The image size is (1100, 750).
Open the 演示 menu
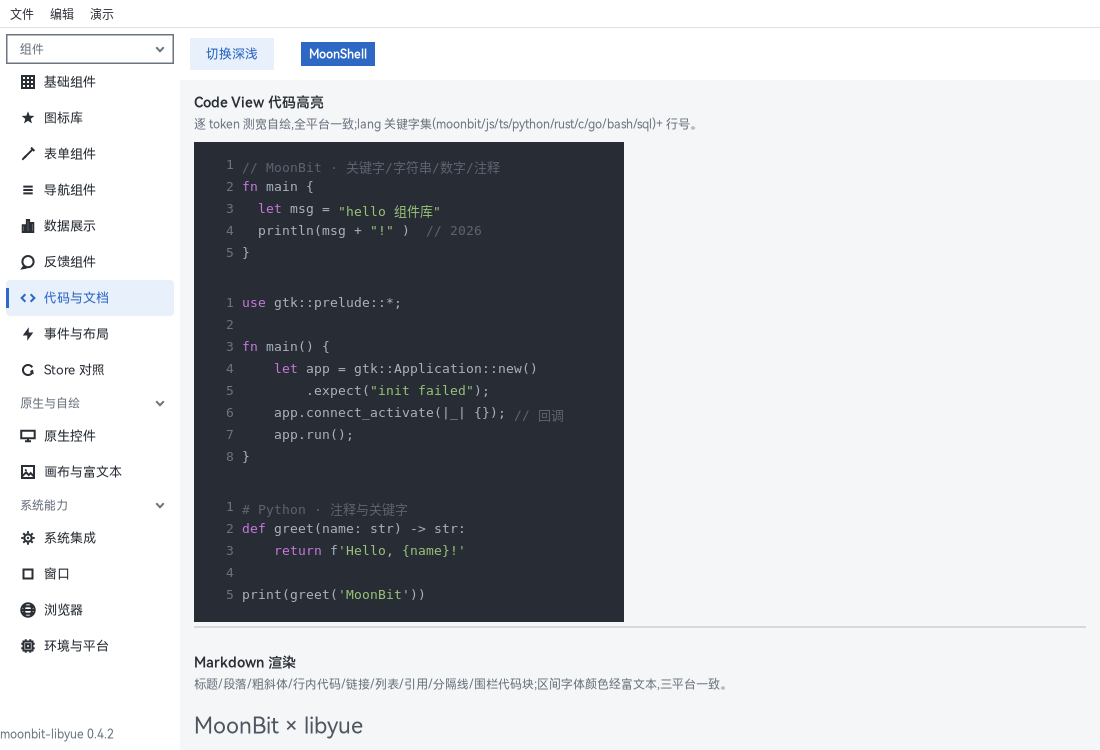(x=102, y=14)
